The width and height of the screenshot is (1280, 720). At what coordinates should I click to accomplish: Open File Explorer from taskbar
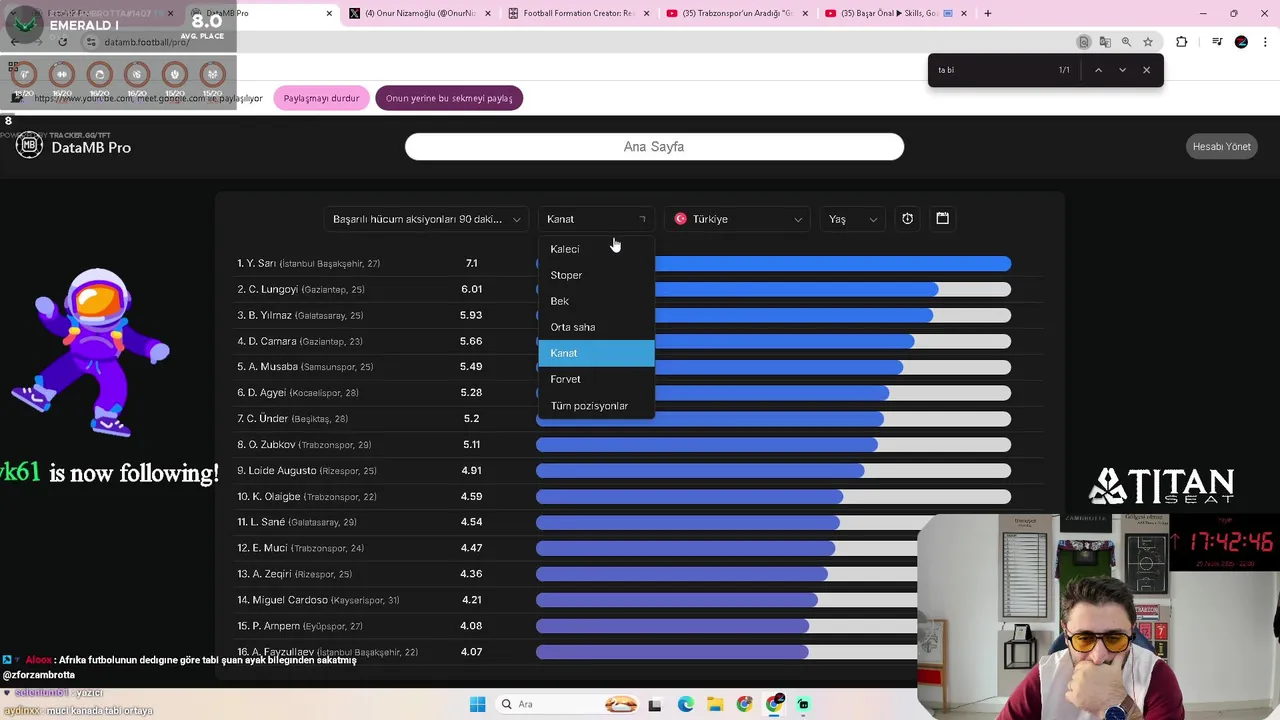715,704
